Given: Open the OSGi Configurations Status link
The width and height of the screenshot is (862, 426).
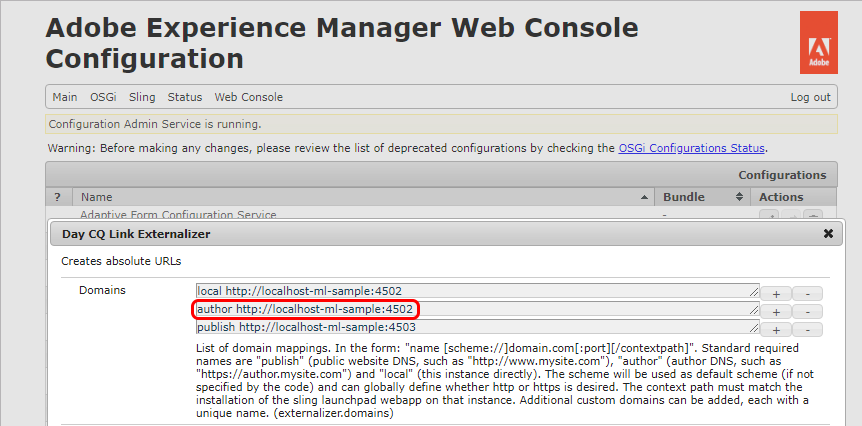Looking at the screenshot, I should [691, 148].
